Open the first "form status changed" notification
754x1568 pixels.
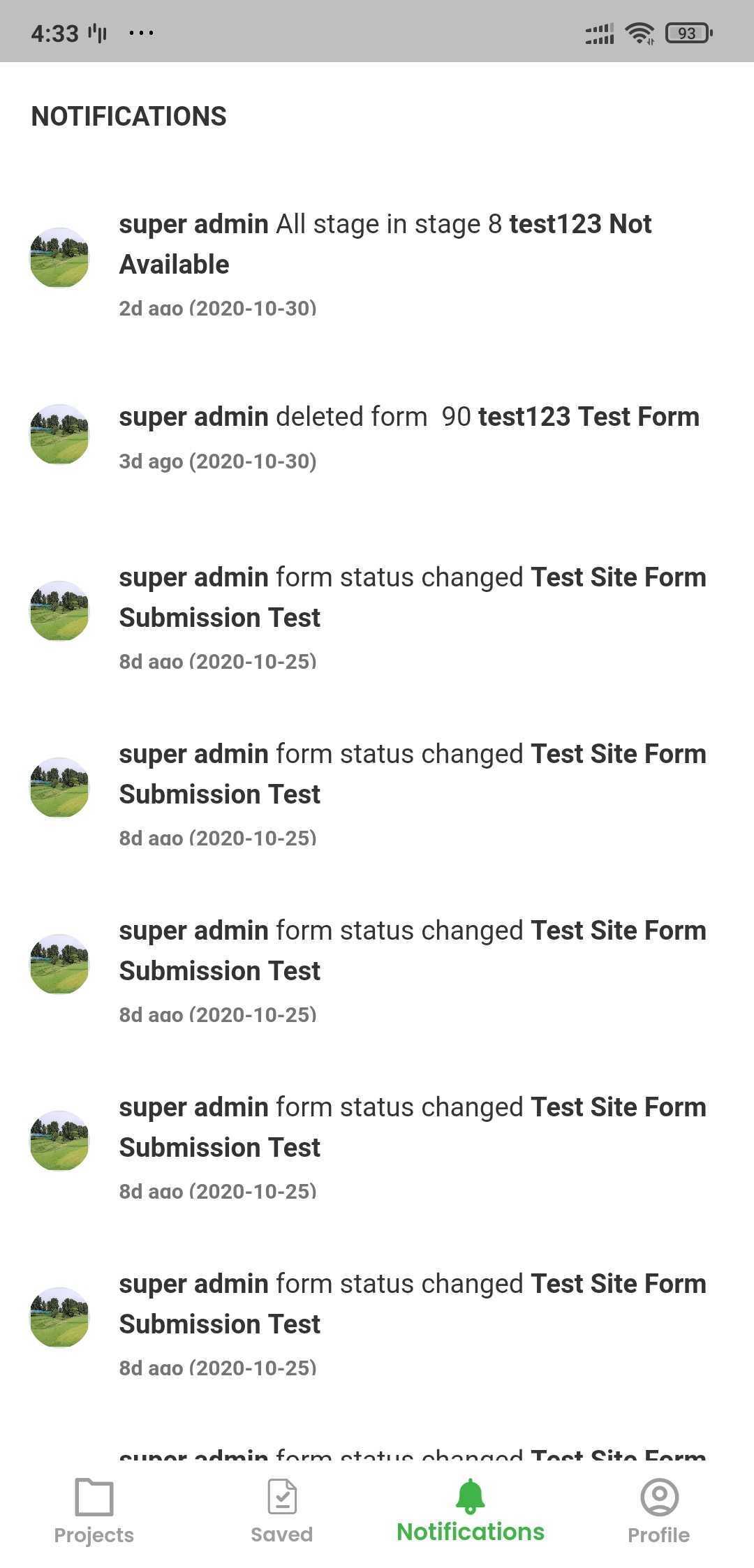click(x=412, y=597)
